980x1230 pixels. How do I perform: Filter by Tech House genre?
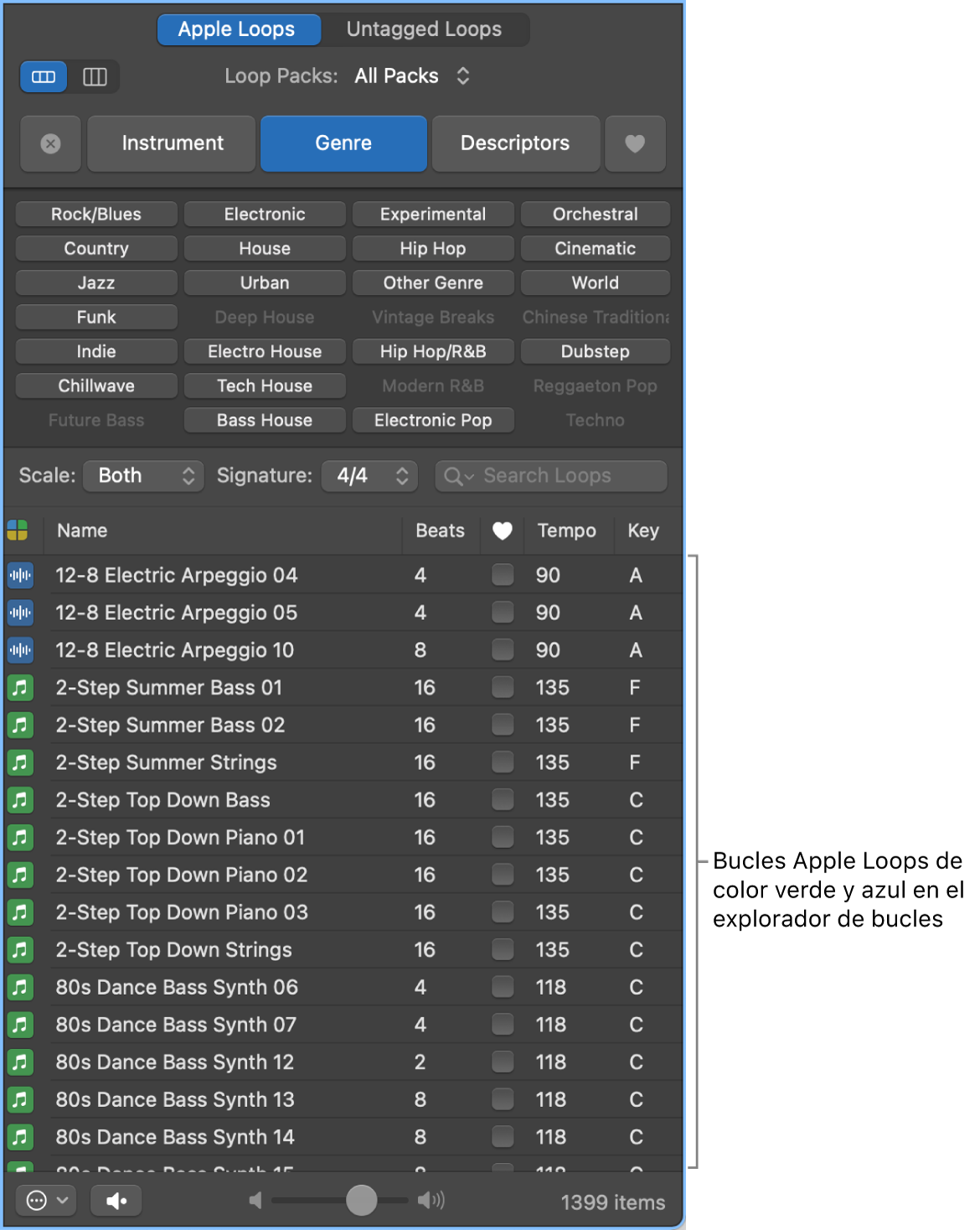265,385
